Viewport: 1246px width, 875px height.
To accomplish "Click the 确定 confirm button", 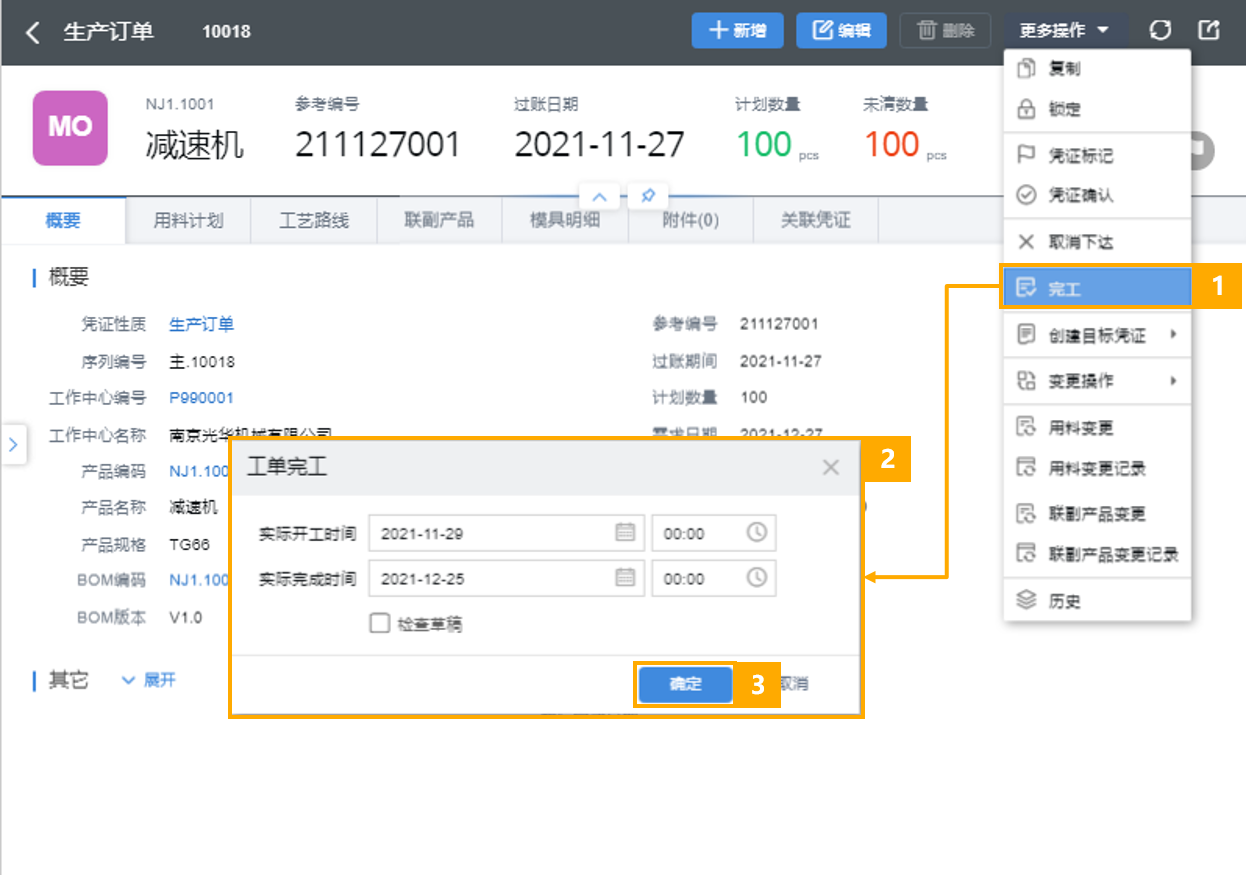I will (686, 684).
